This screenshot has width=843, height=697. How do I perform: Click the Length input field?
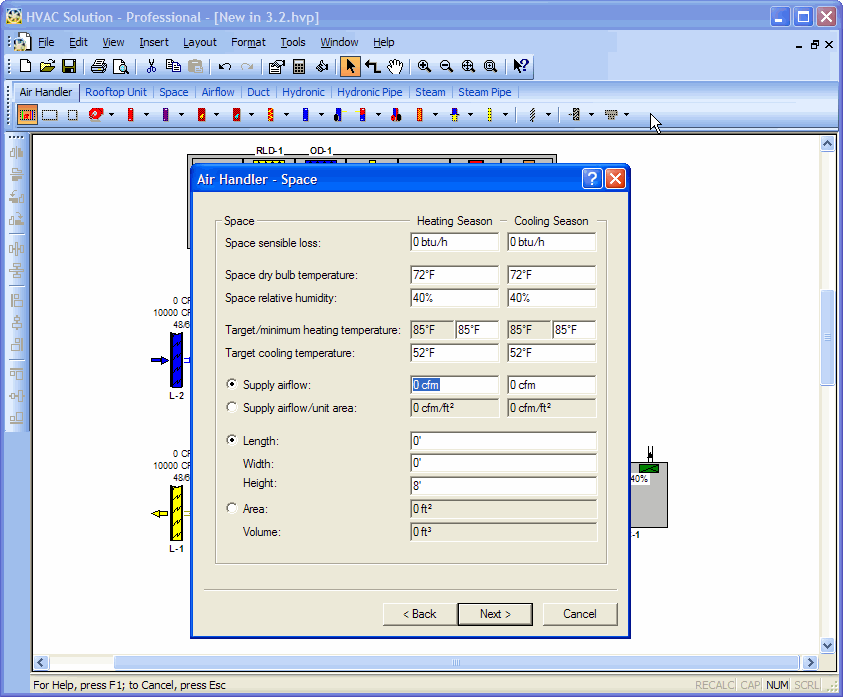[503, 441]
